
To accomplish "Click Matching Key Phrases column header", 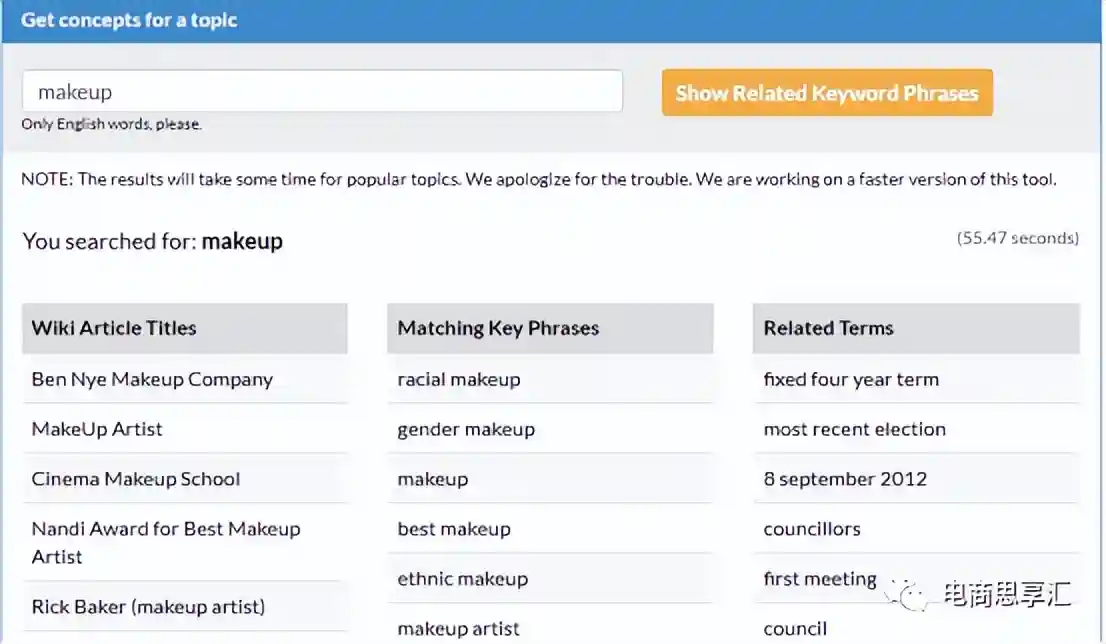I will pyautogui.click(x=498, y=328).
